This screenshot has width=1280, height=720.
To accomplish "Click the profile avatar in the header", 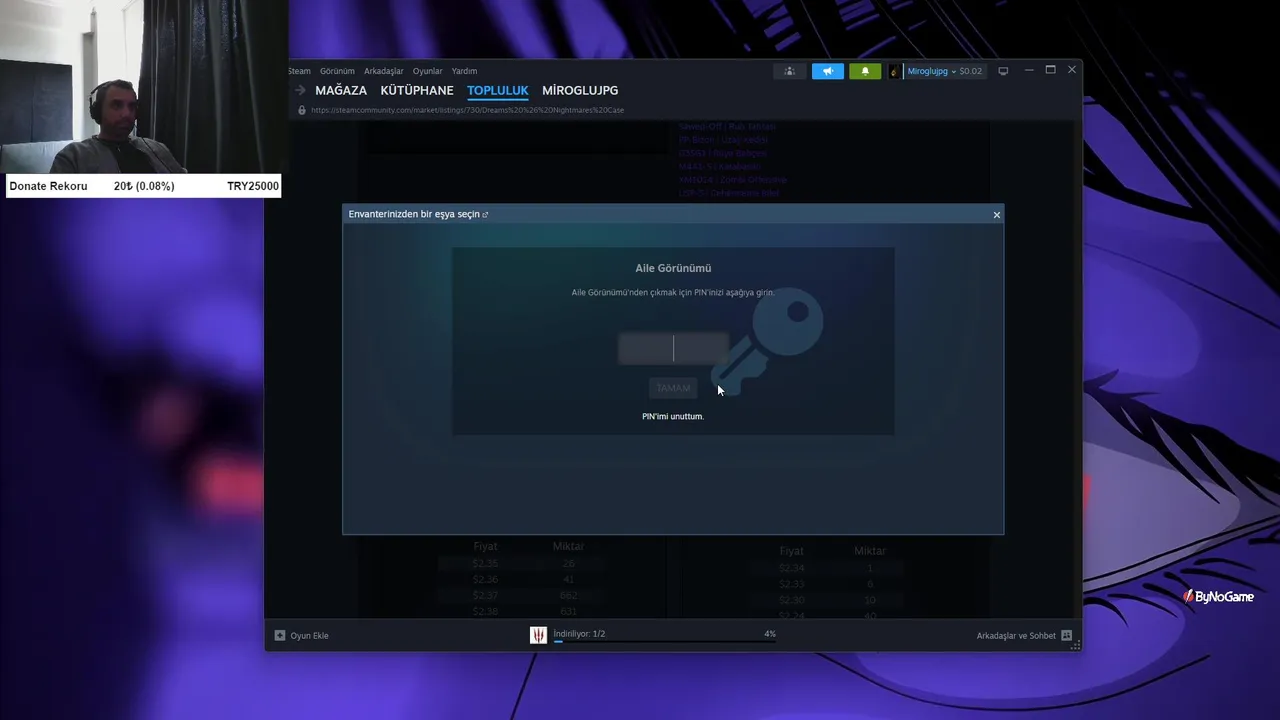I will tap(895, 71).
